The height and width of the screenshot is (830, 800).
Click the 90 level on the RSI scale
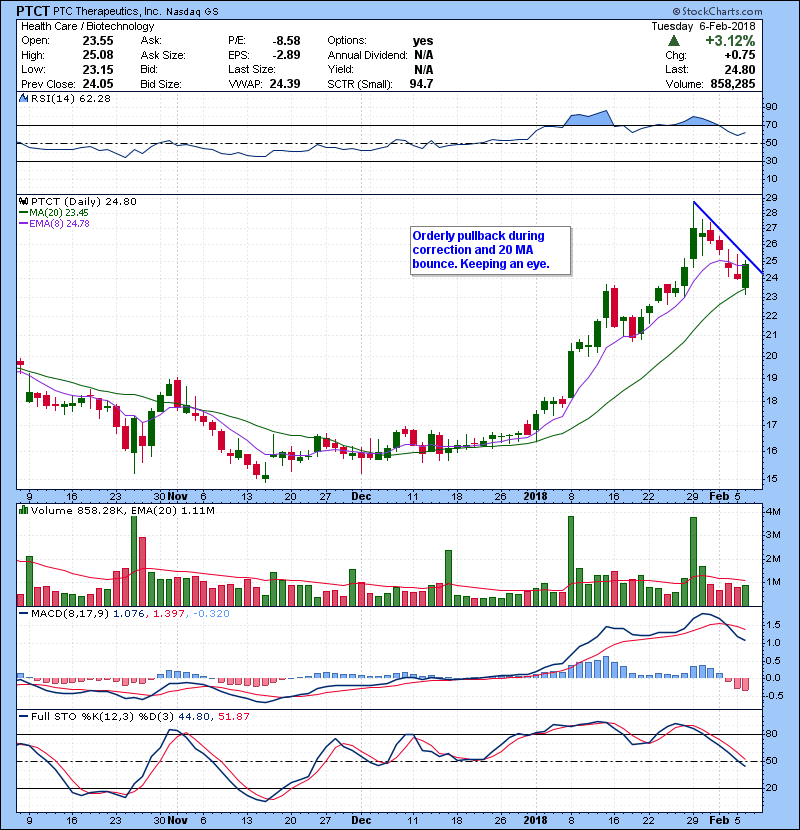(771, 107)
